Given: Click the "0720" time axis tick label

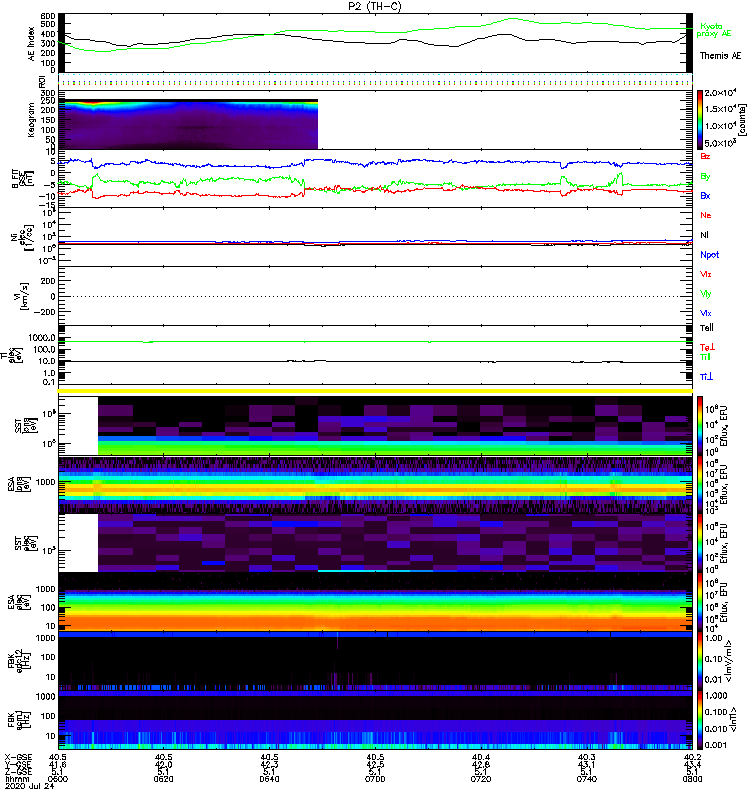Looking at the screenshot, I should coord(481,779).
